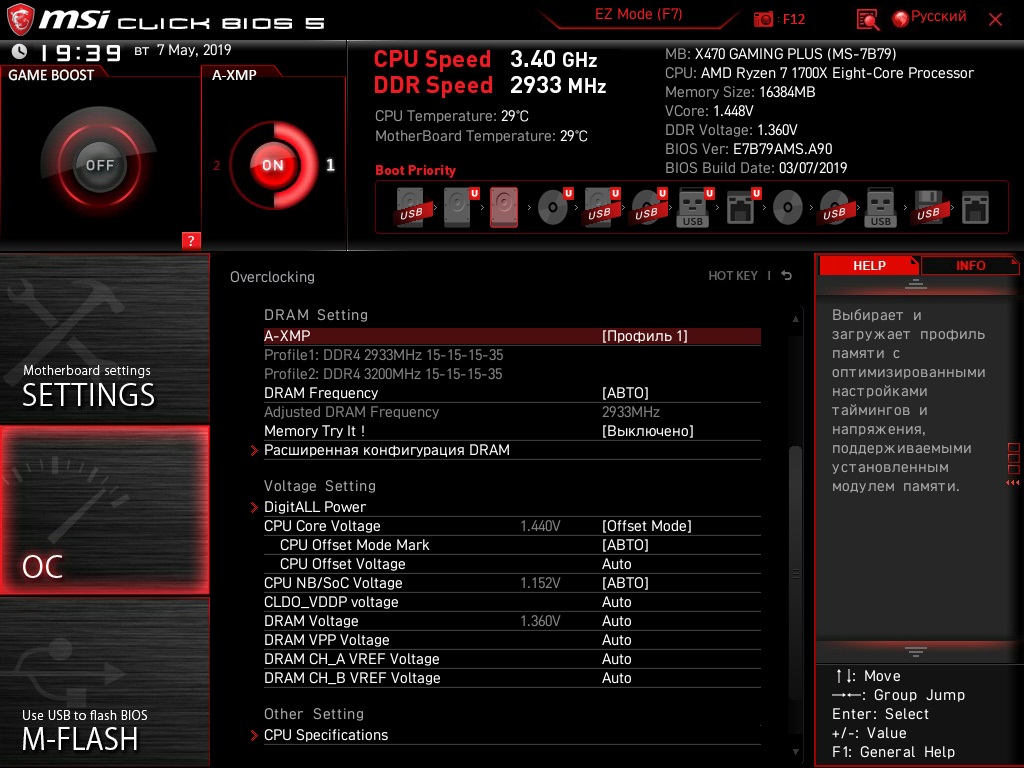Click the MSI dragon shield logo
Screen dimensions: 1024x768
tap(20, 20)
